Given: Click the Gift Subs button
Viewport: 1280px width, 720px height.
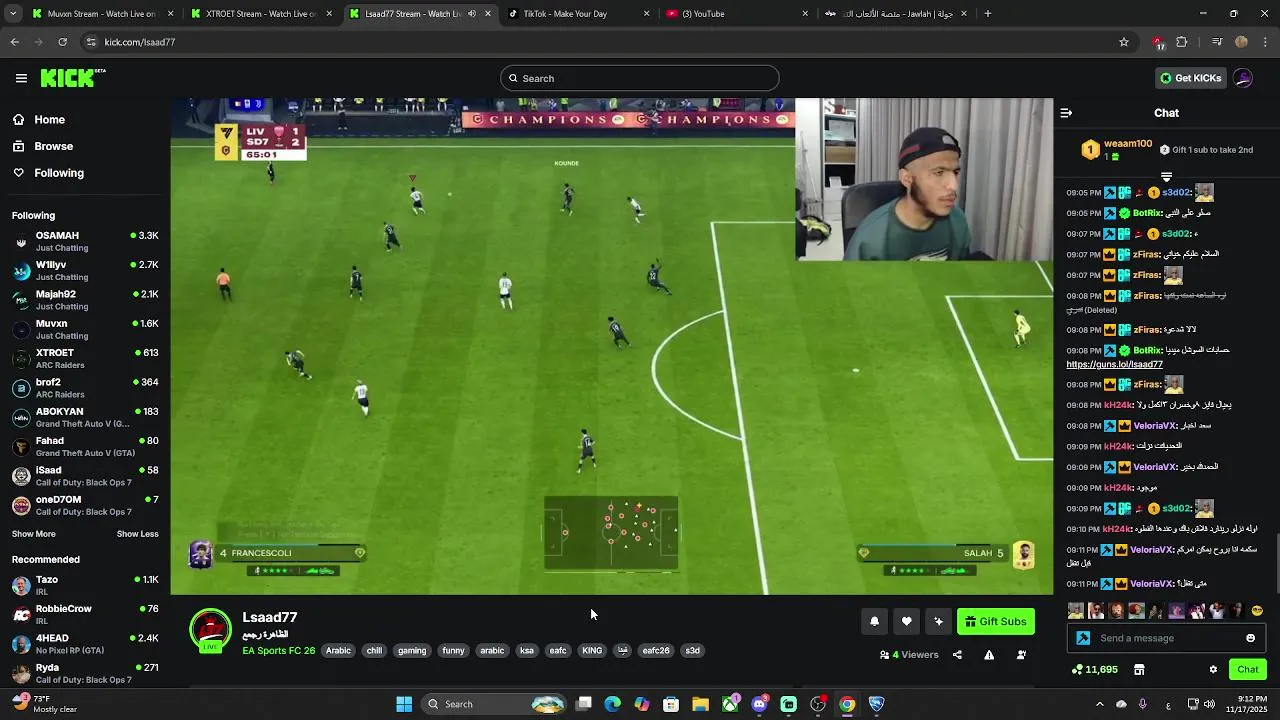Looking at the screenshot, I should 995,621.
